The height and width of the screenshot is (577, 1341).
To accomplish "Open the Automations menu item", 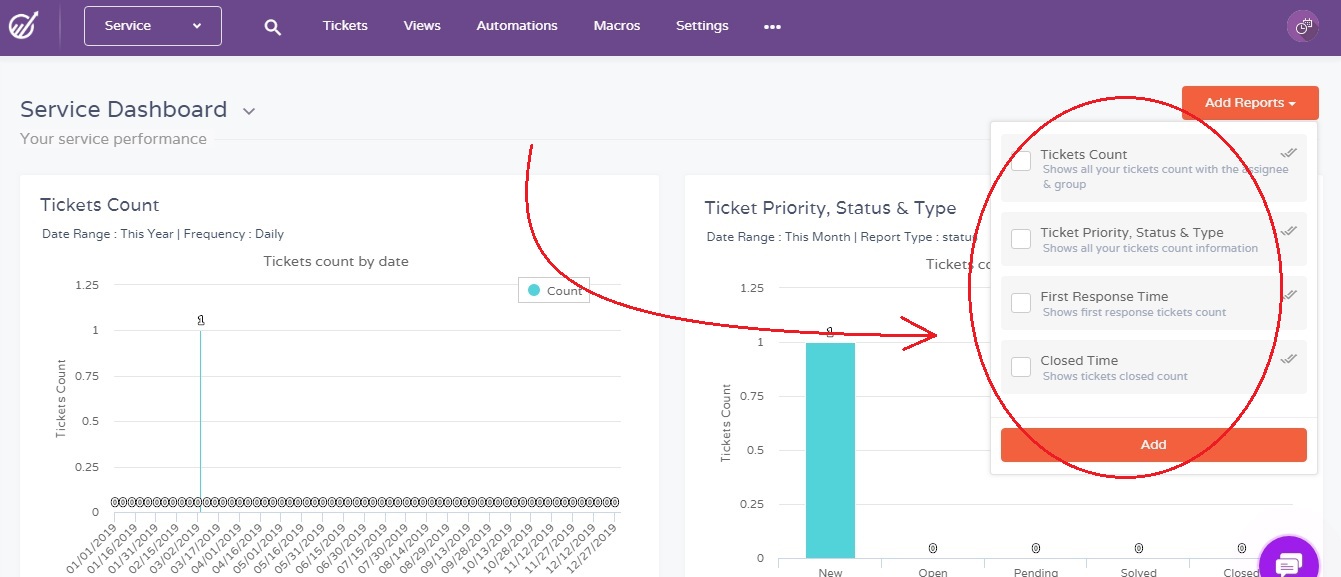I will tap(517, 26).
